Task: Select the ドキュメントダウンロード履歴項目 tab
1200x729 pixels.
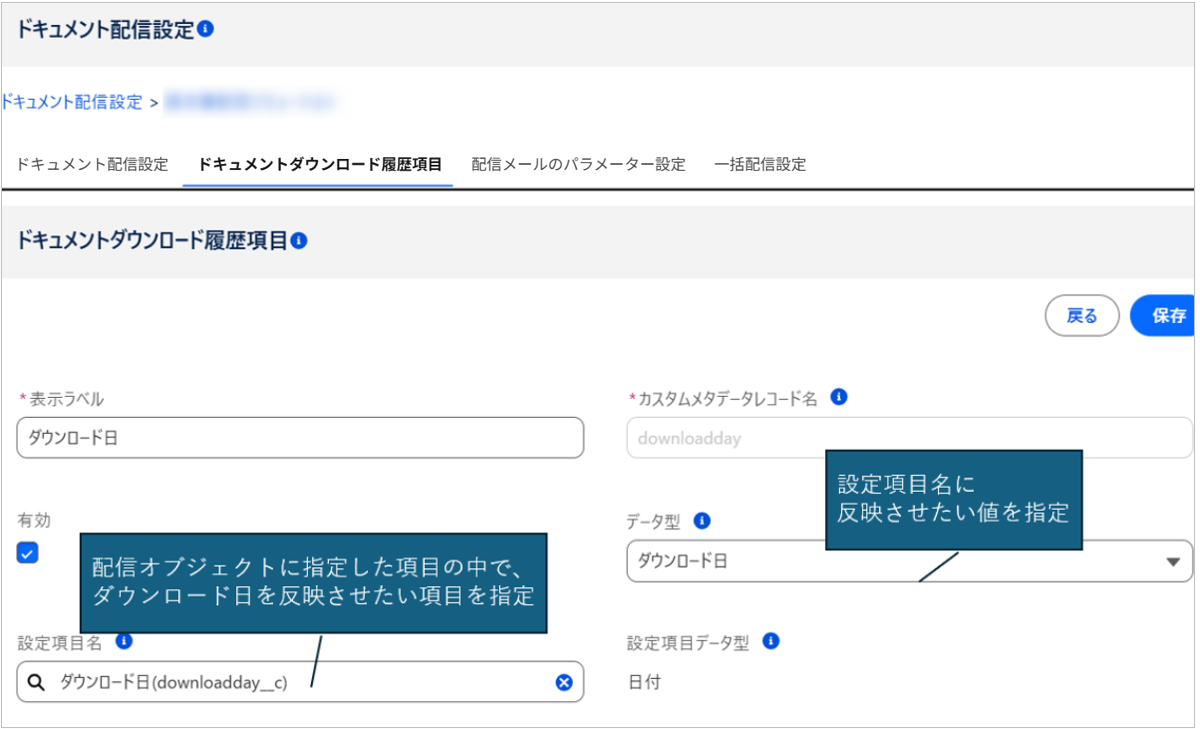Action: 320,165
